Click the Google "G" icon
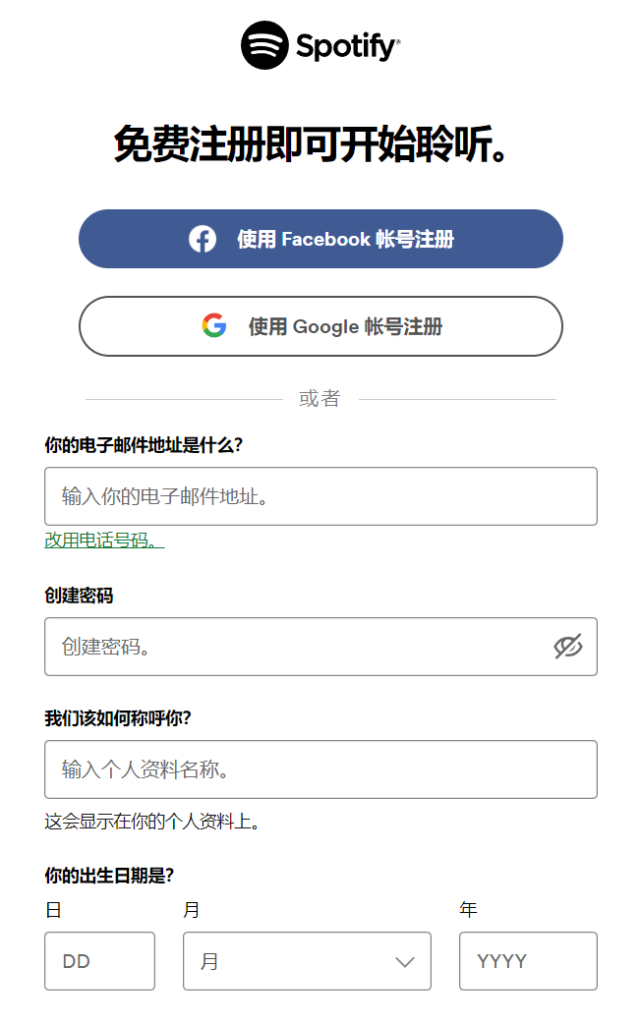Screen dimensions: 641x1024 (214, 326)
